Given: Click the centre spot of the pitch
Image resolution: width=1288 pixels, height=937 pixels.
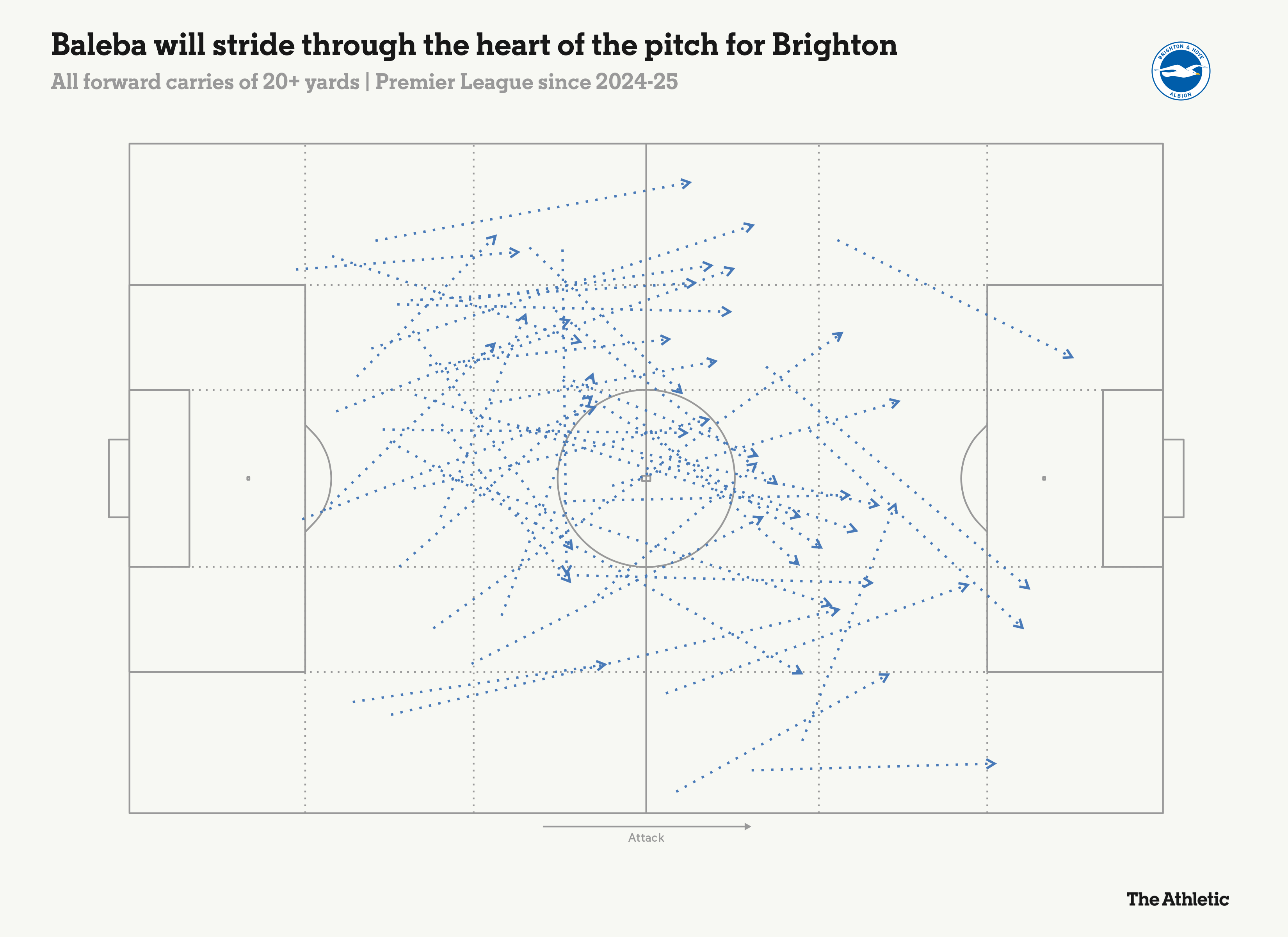Looking at the screenshot, I should point(646,478).
